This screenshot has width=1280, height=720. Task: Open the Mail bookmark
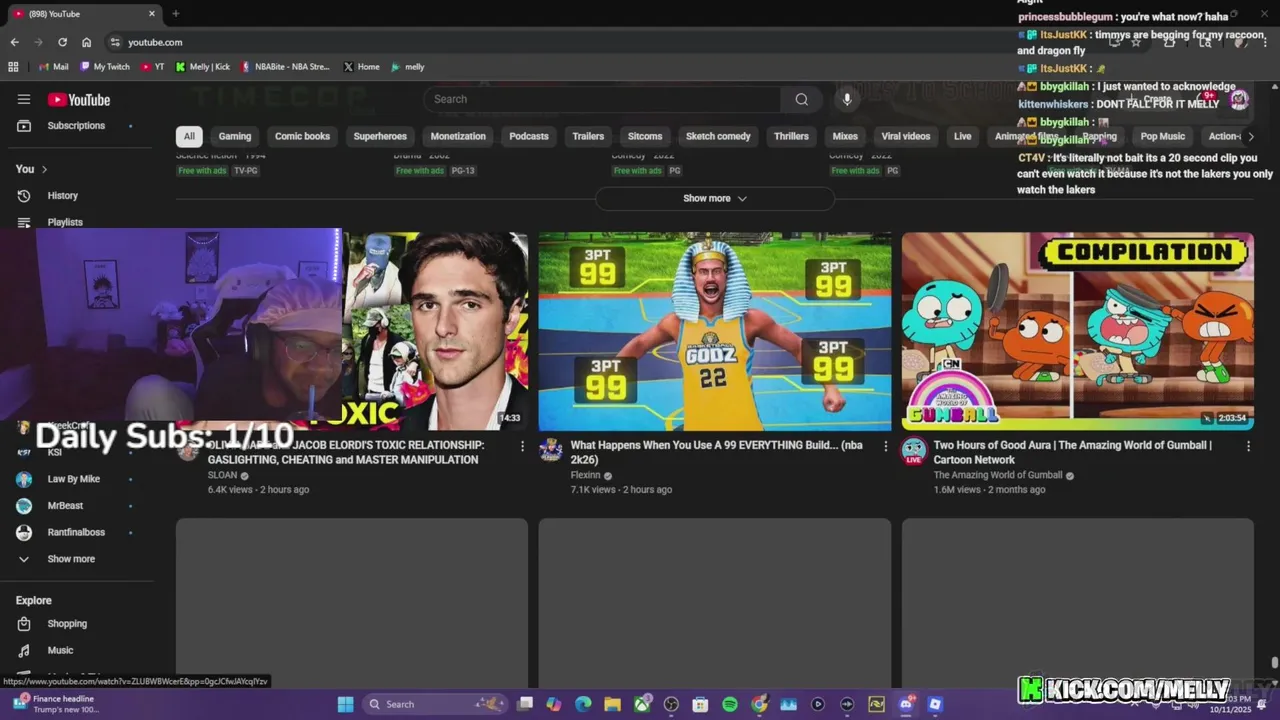[x=53, y=67]
